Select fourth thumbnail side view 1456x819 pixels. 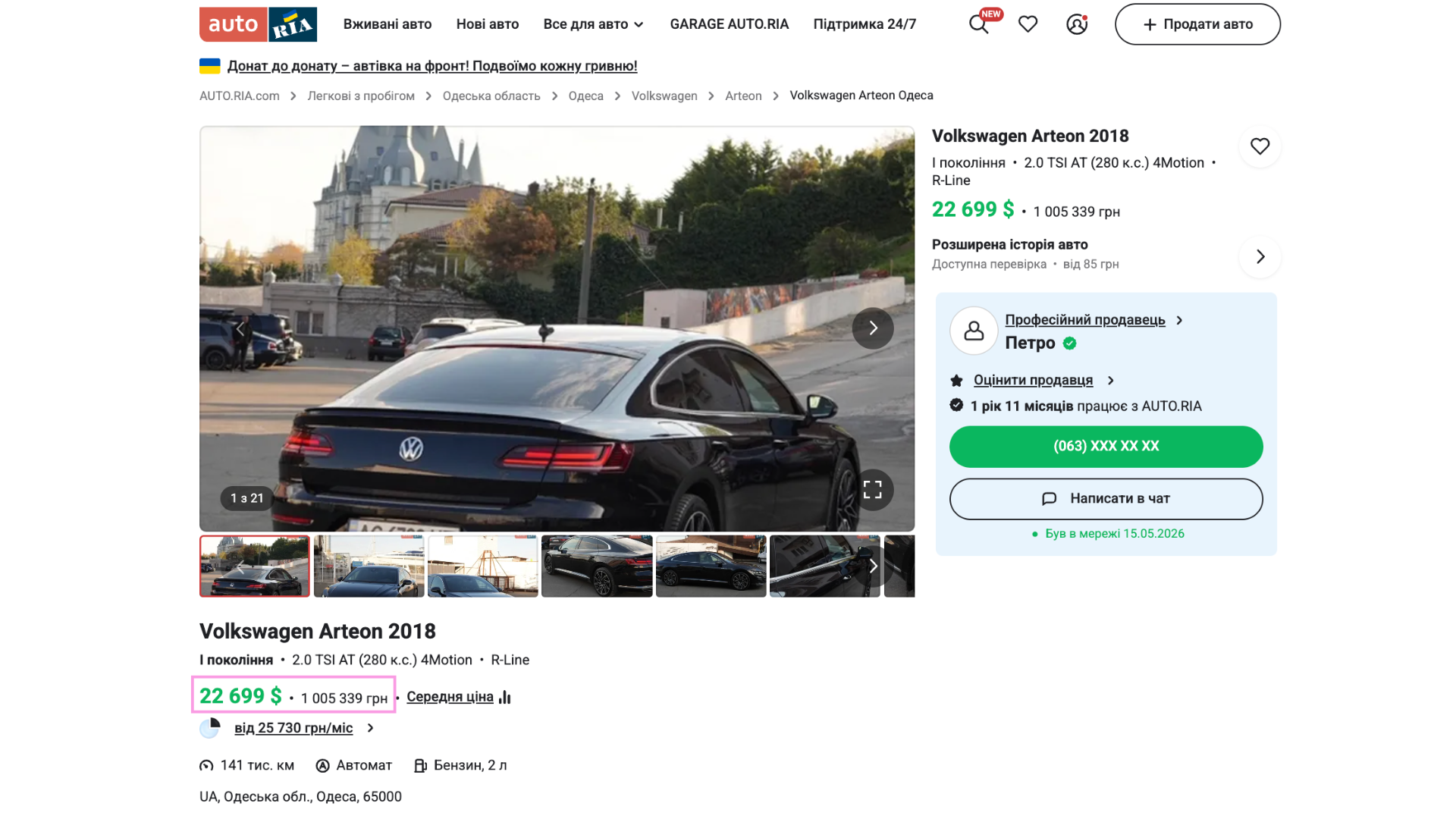[x=597, y=566]
